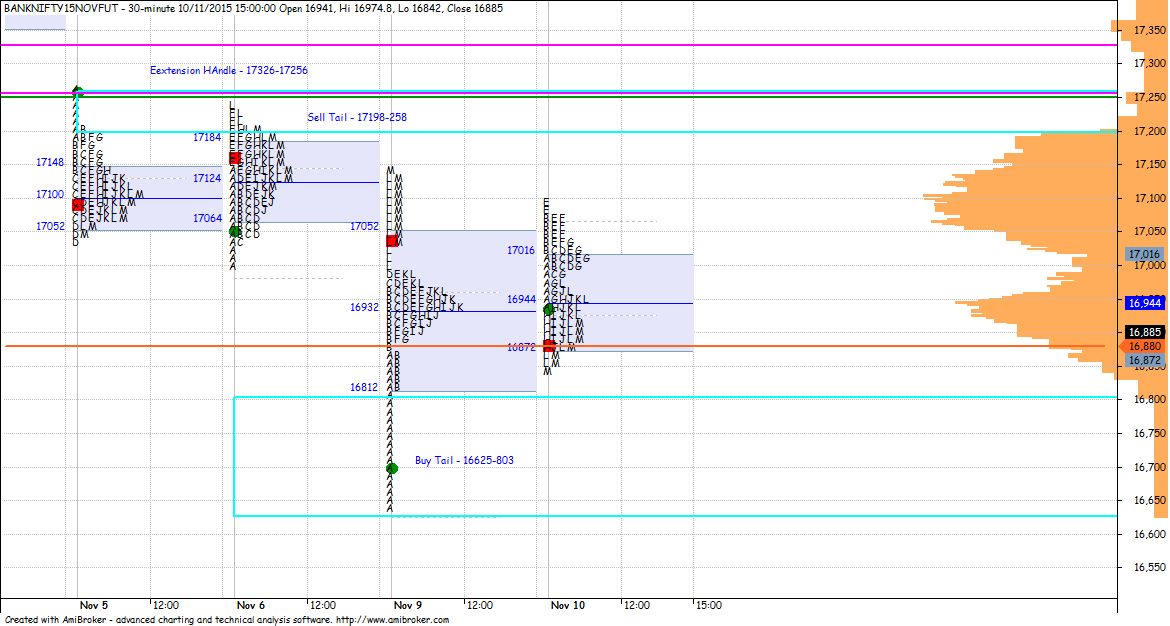1170x626 pixels.
Task: Click the blue 16,944 price tag on the axis
Action: pos(1145,303)
